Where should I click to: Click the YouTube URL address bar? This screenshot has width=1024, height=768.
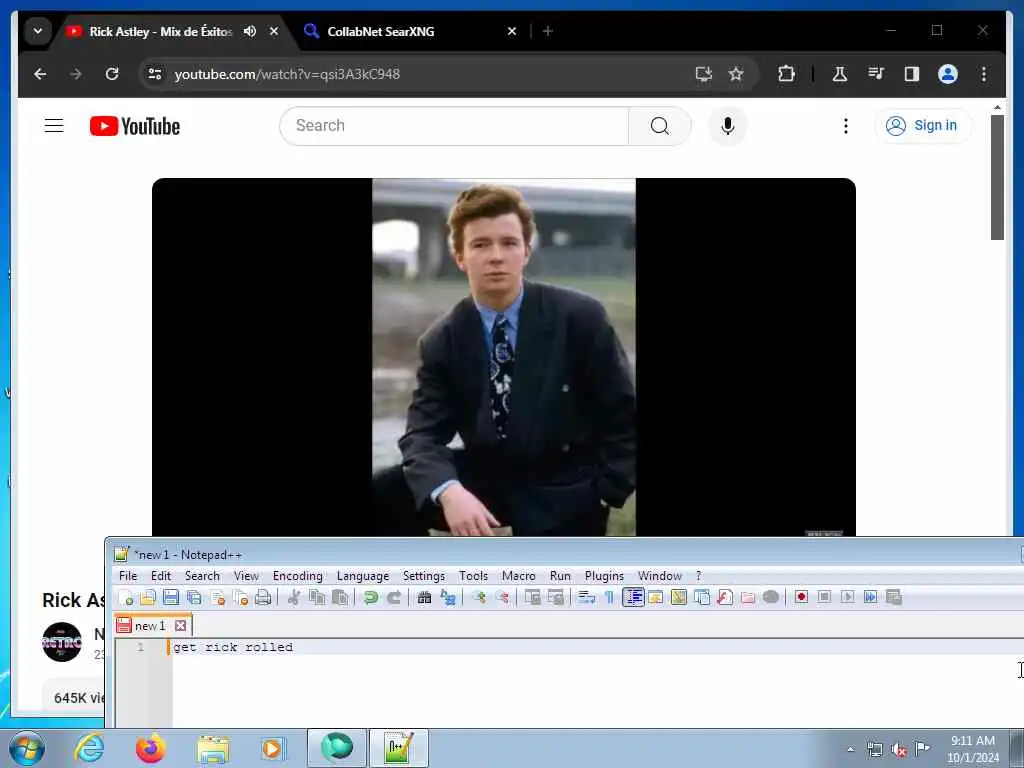pos(418,74)
